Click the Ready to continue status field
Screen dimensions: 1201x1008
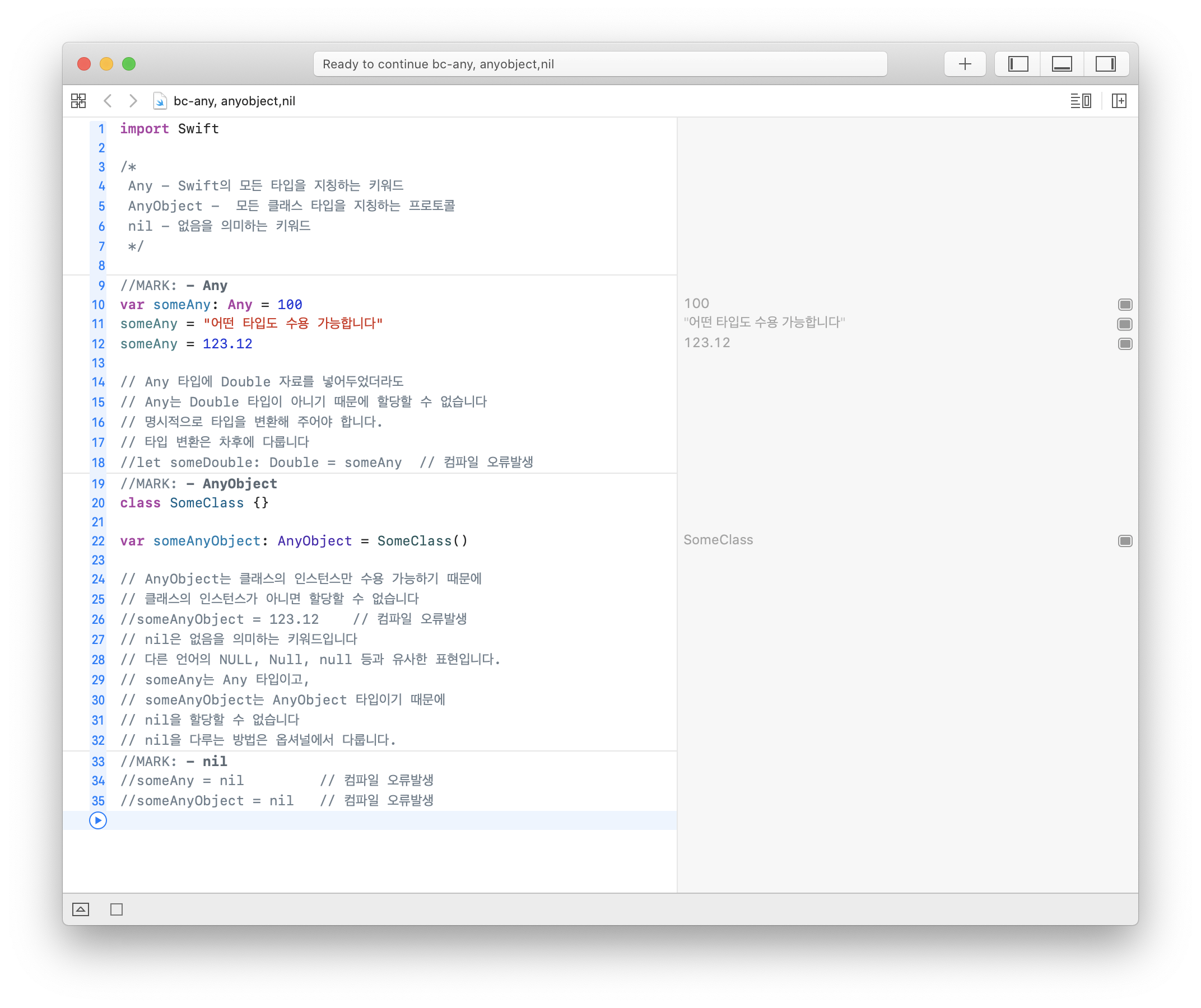click(x=600, y=64)
